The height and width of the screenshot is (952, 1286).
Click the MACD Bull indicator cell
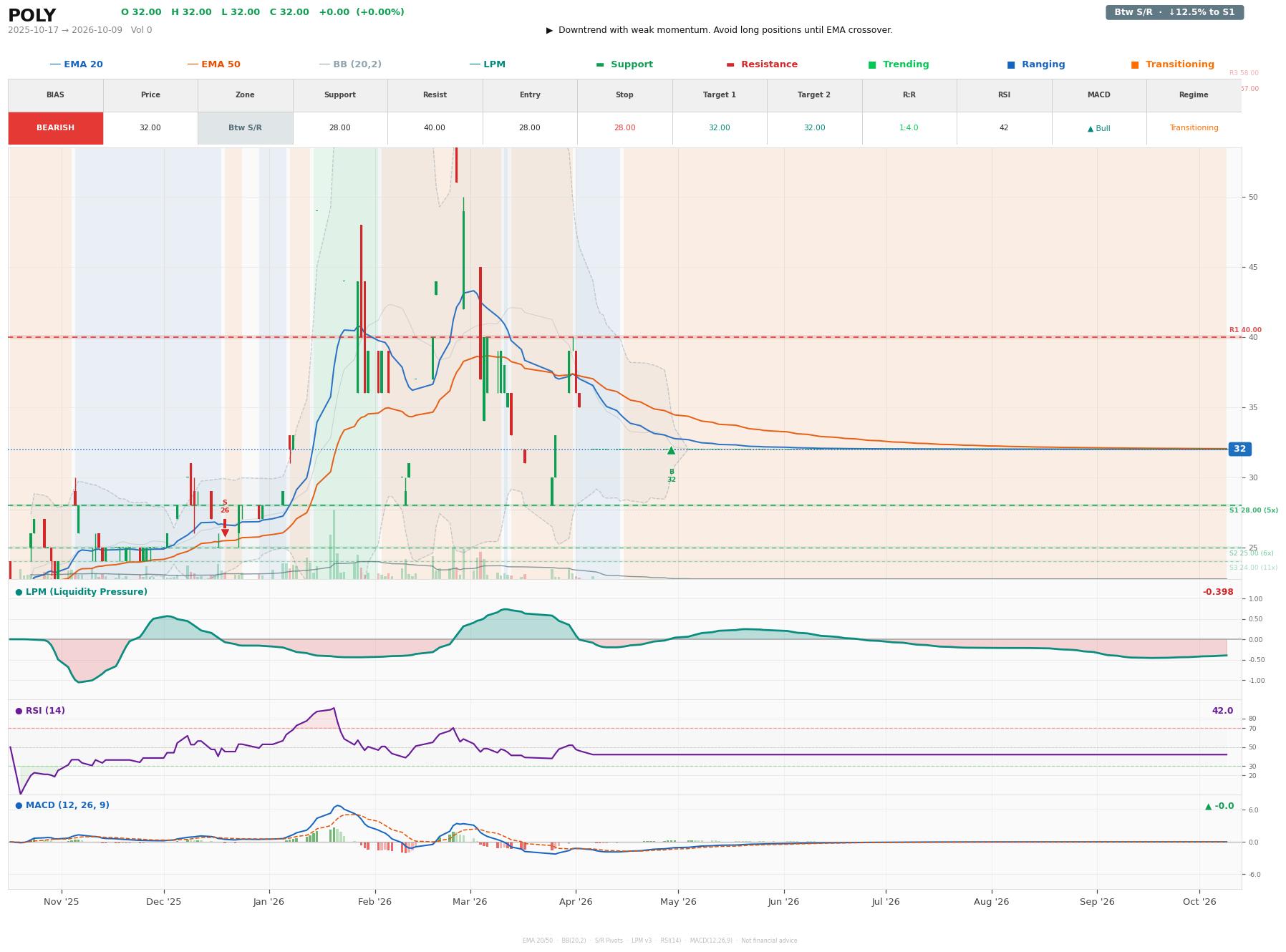pyautogui.click(x=1098, y=128)
